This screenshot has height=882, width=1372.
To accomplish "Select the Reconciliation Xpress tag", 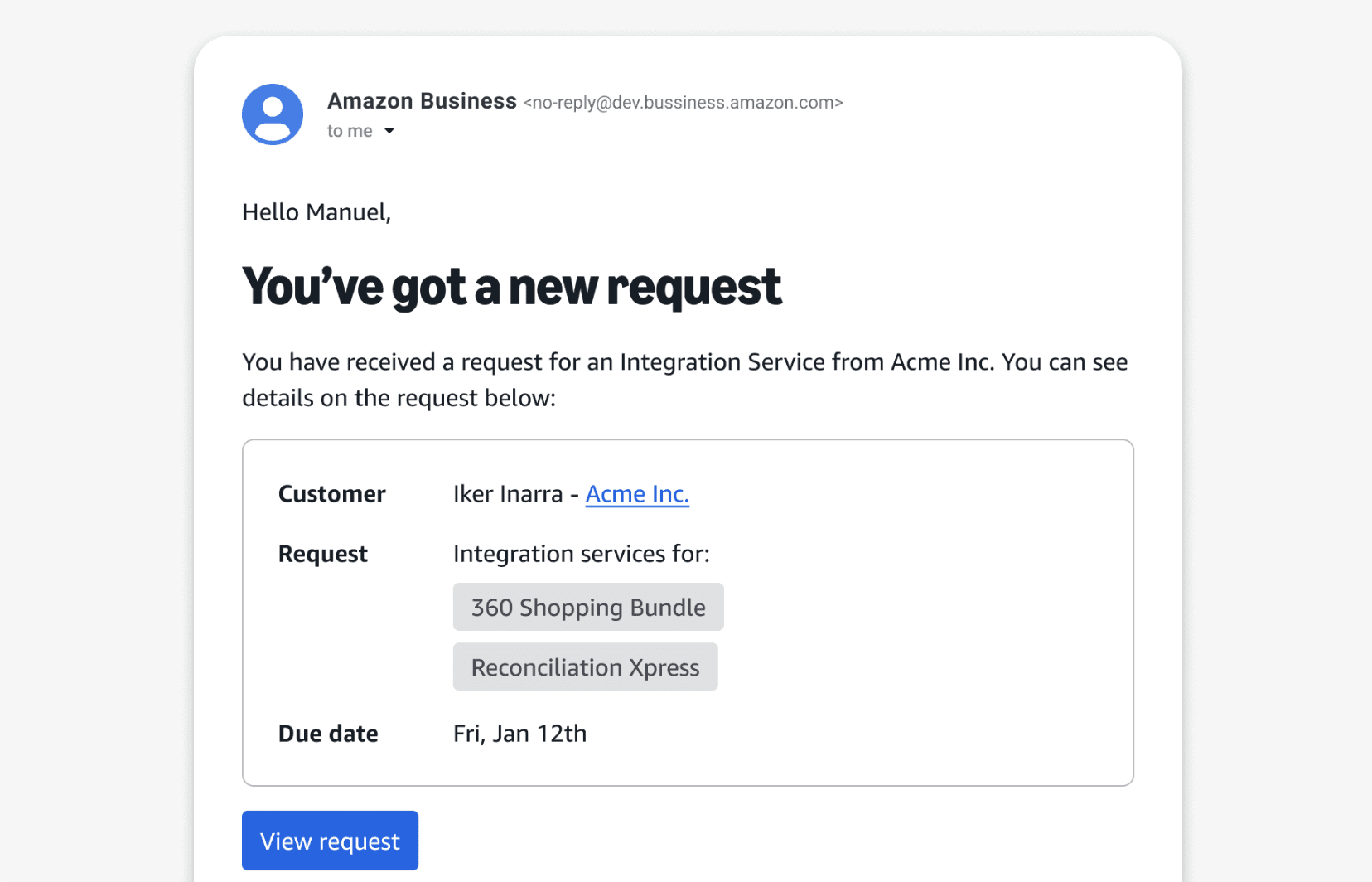I will pyautogui.click(x=585, y=666).
